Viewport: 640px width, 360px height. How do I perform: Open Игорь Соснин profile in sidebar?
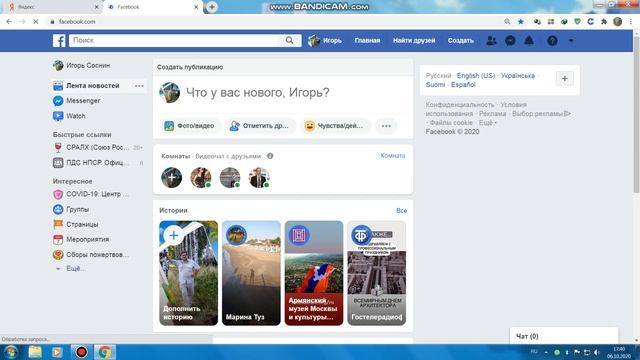point(82,65)
